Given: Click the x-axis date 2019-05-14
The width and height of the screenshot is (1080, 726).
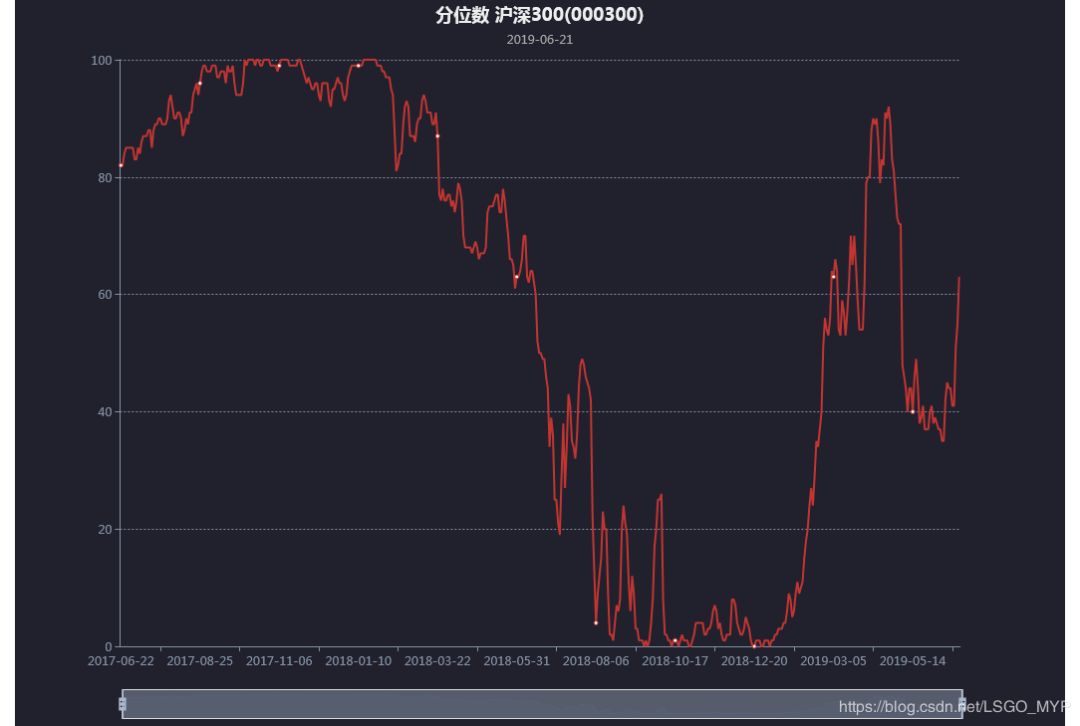Looking at the screenshot, I should pyautogui.click(x=913, y=661).
